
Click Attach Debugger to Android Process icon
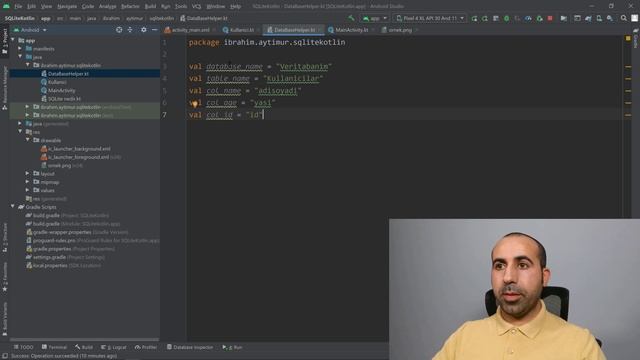tap(539, 18)
